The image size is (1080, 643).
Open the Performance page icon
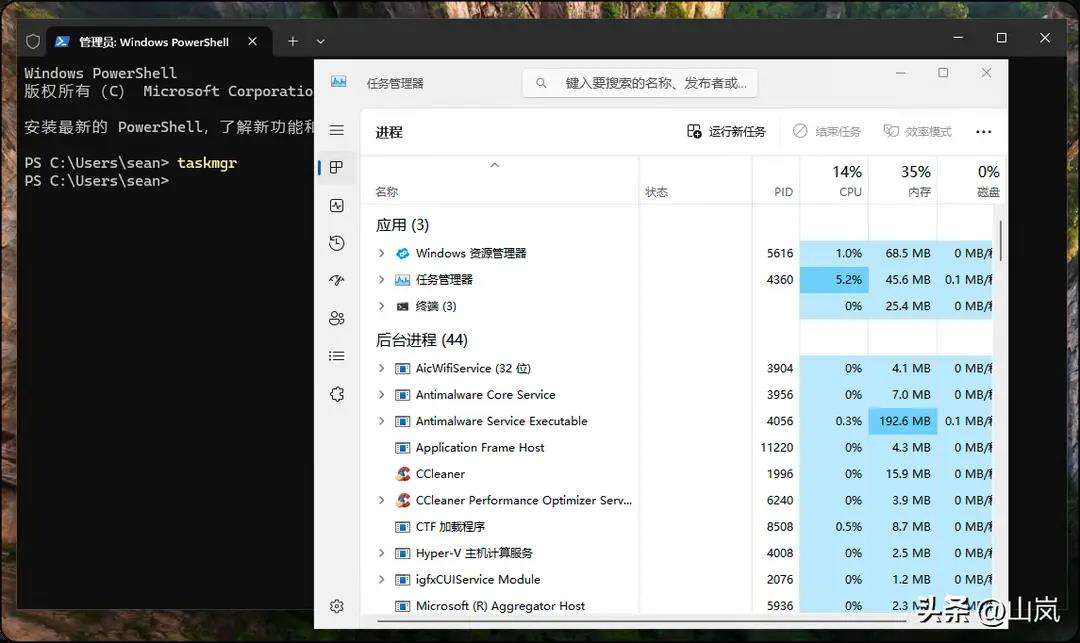[x=337, y=206]
